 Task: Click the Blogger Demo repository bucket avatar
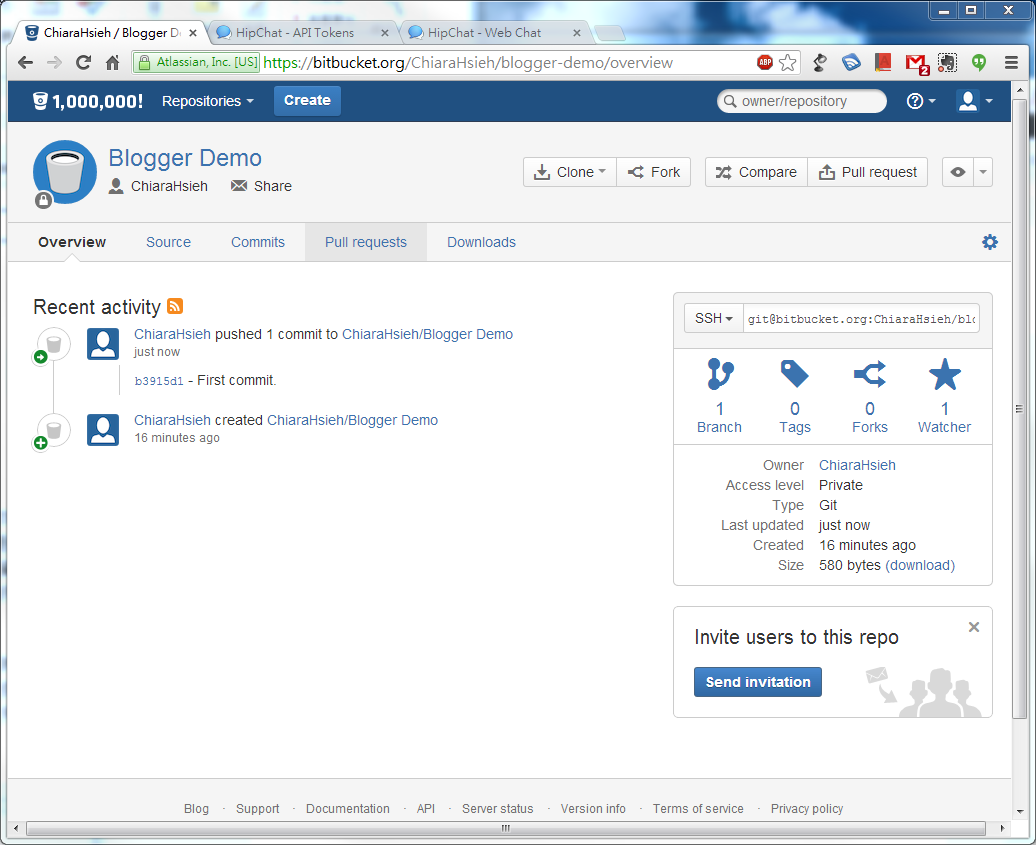click(65, 172)
